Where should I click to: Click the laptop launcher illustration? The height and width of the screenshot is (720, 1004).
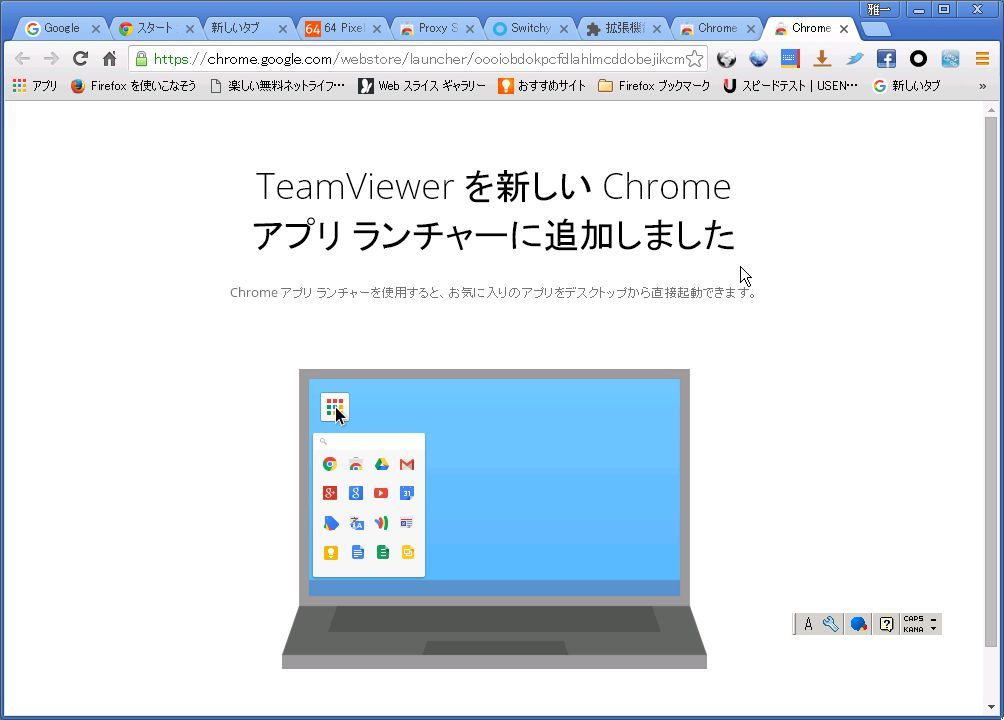494,519
